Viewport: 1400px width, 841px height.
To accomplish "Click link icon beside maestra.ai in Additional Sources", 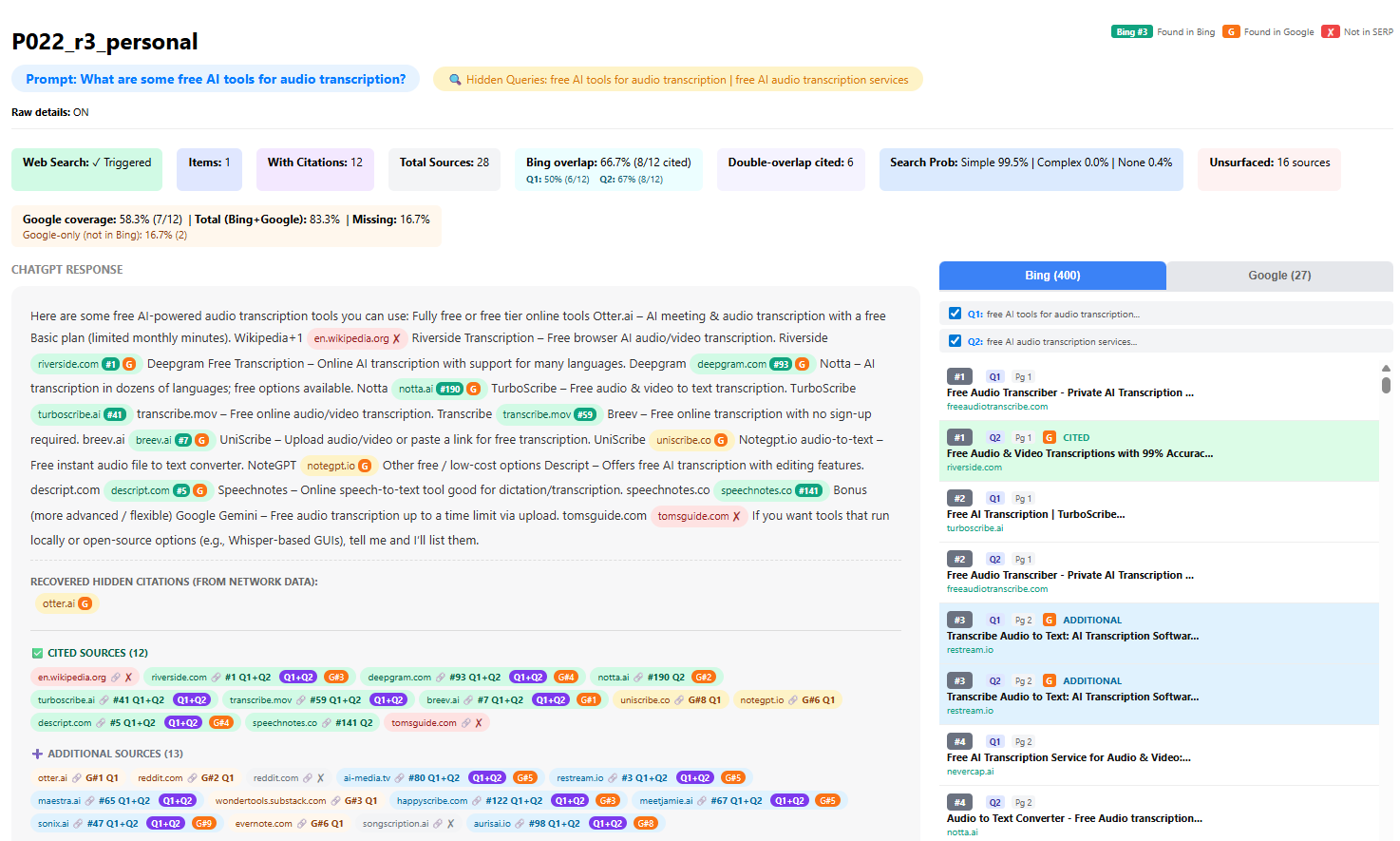I will coord(90,801).
